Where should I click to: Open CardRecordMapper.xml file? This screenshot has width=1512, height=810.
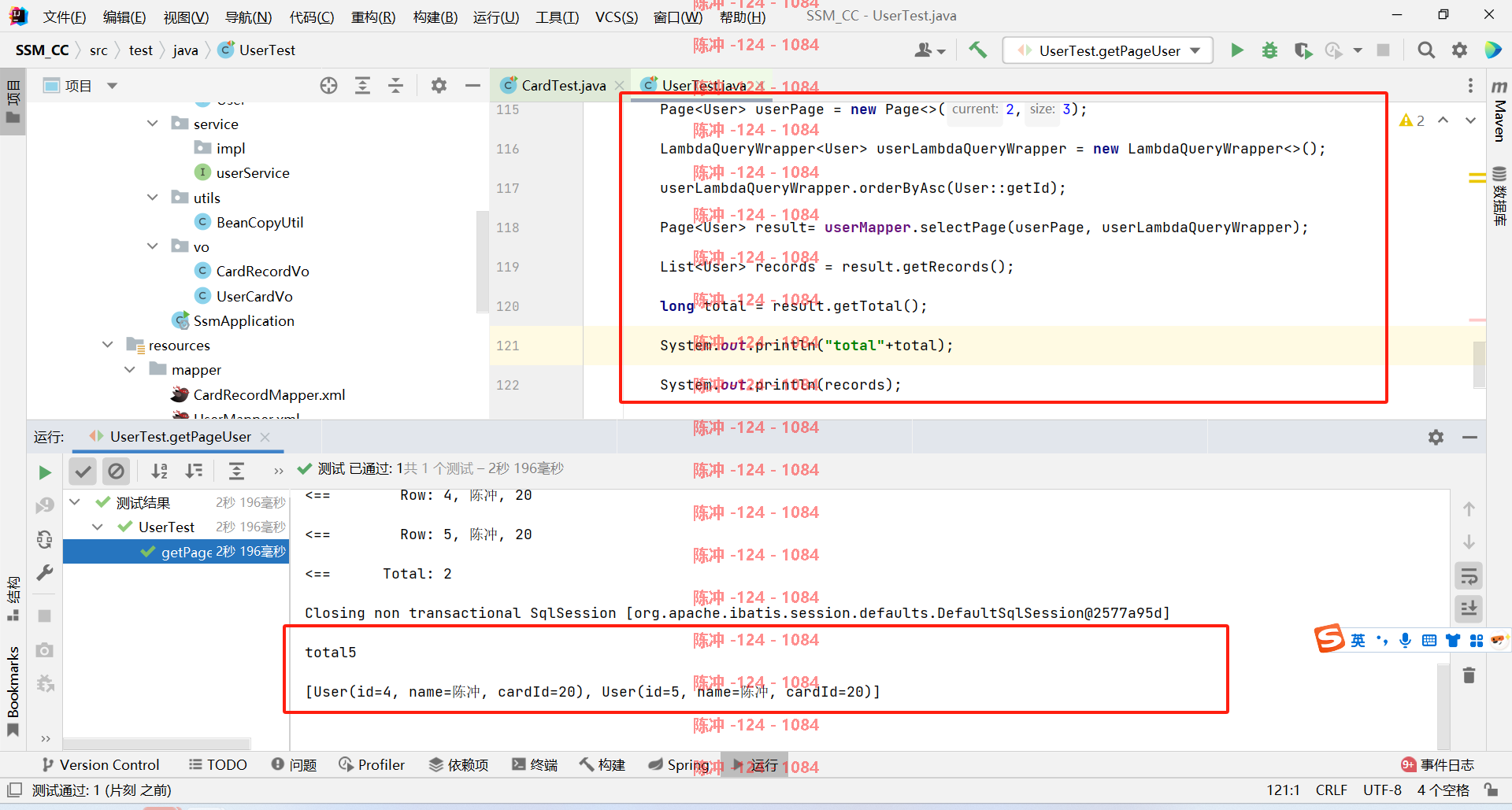pyautogui.click(x=269, y=394)
